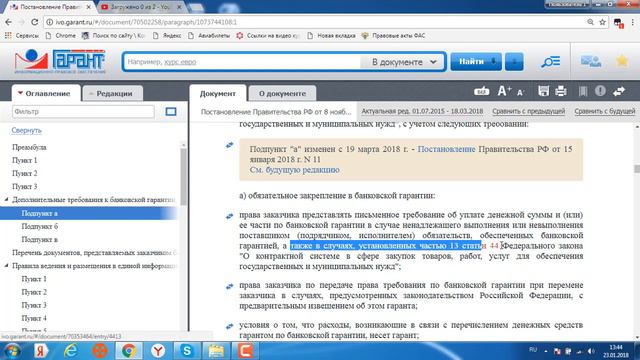Open the Chrome extension icon with red badge
640x360 pixels.
[618, 23]
